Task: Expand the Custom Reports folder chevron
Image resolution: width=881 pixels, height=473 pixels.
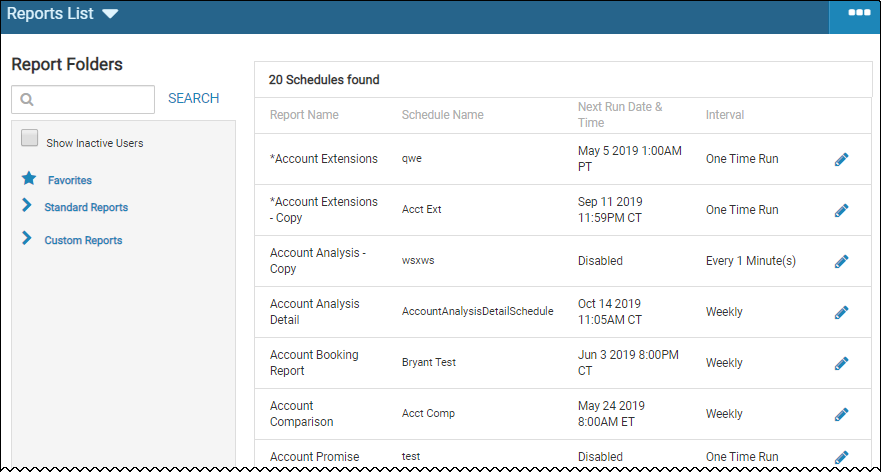Action: (26, 238)
